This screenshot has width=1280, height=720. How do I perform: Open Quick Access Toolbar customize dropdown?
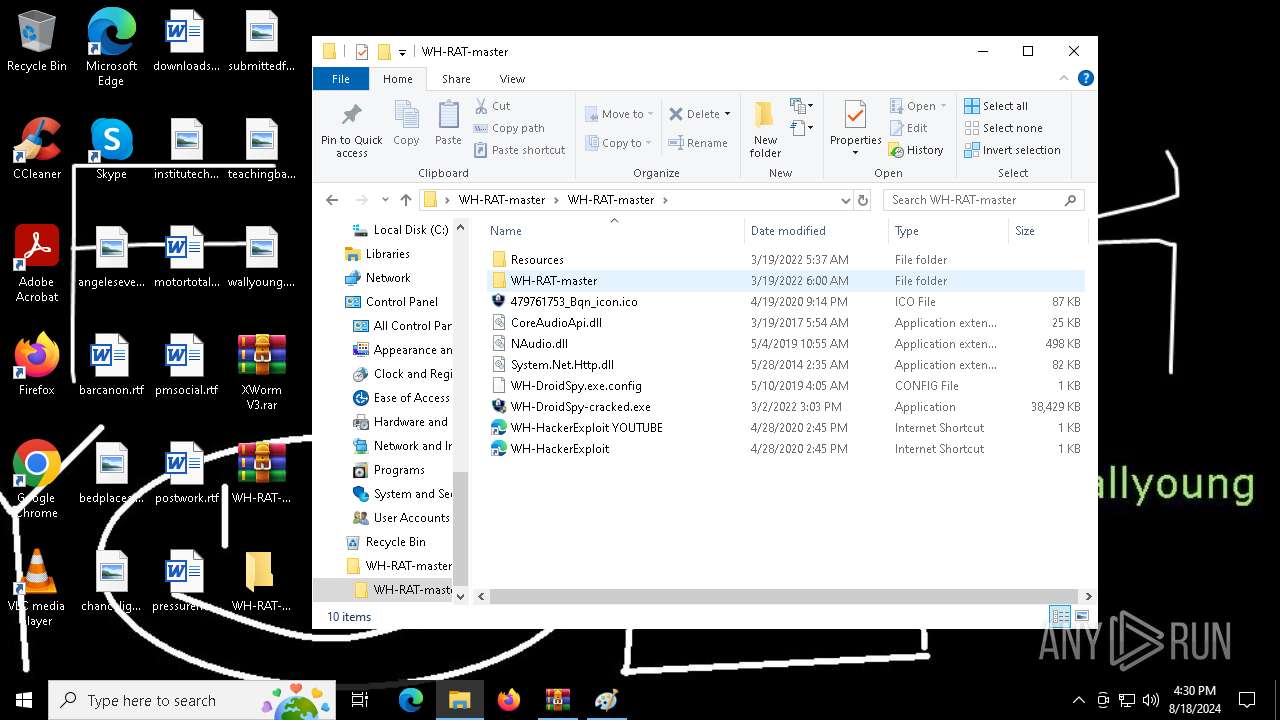(x=402, y=52)
